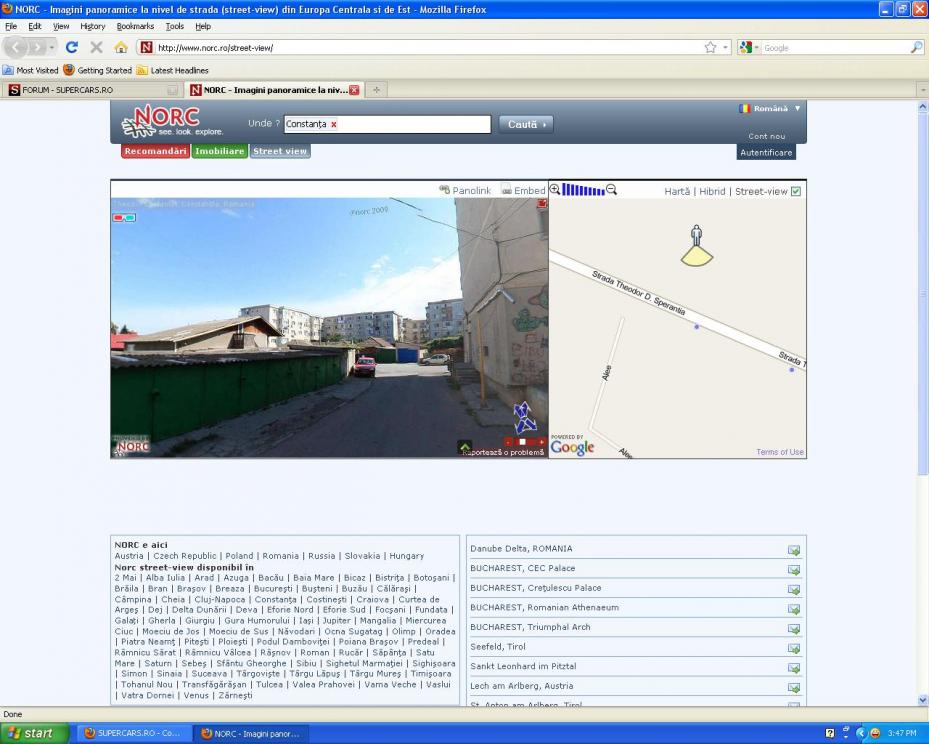The image size is (929, 744).
Task: Bookmark this page with the star icon
Action: 710,47
